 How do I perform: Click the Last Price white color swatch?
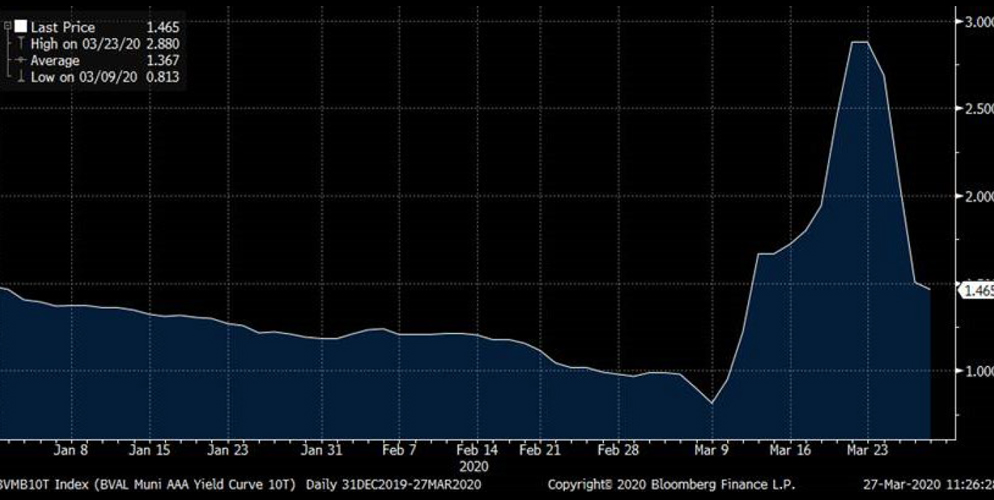(x=21, y=27)
